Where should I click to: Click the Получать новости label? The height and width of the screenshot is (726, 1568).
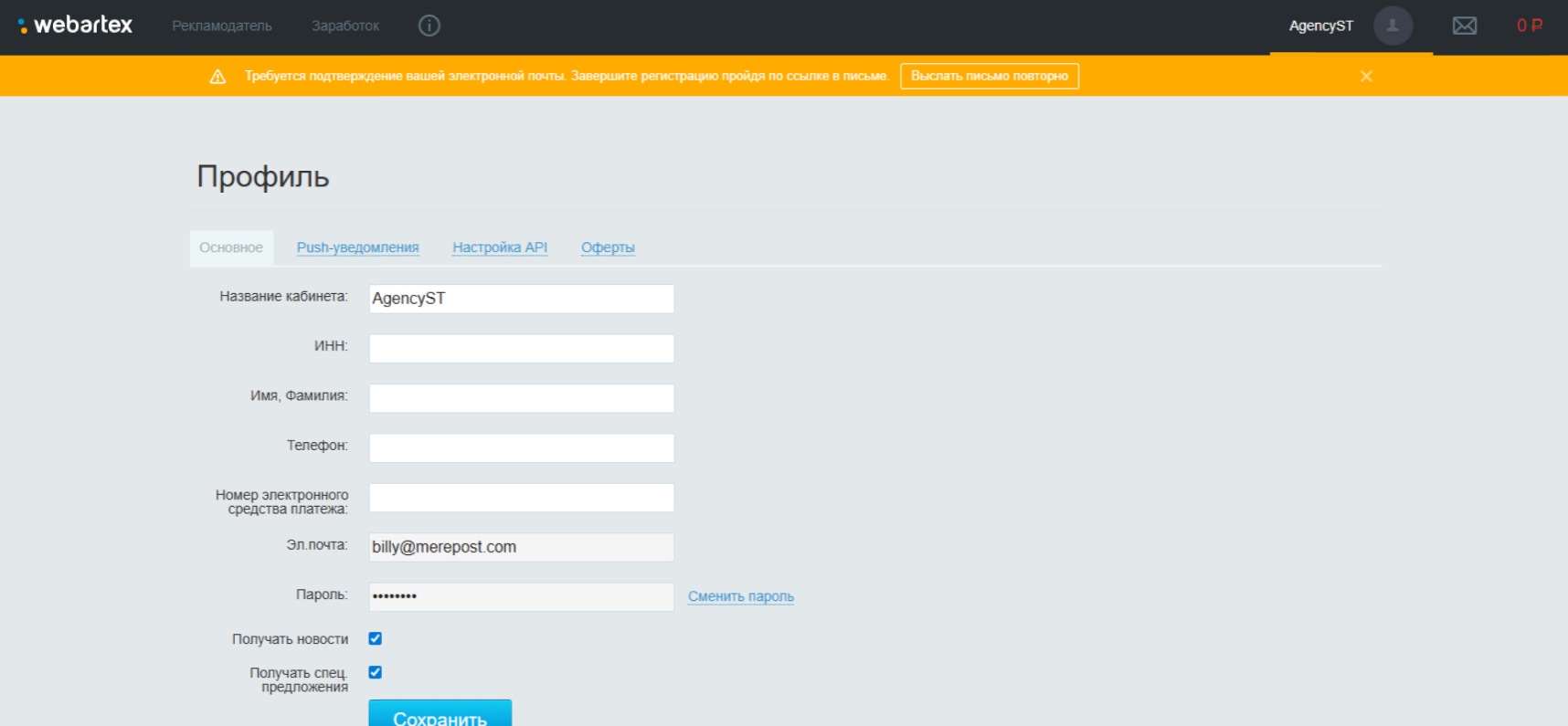point(290,639)
